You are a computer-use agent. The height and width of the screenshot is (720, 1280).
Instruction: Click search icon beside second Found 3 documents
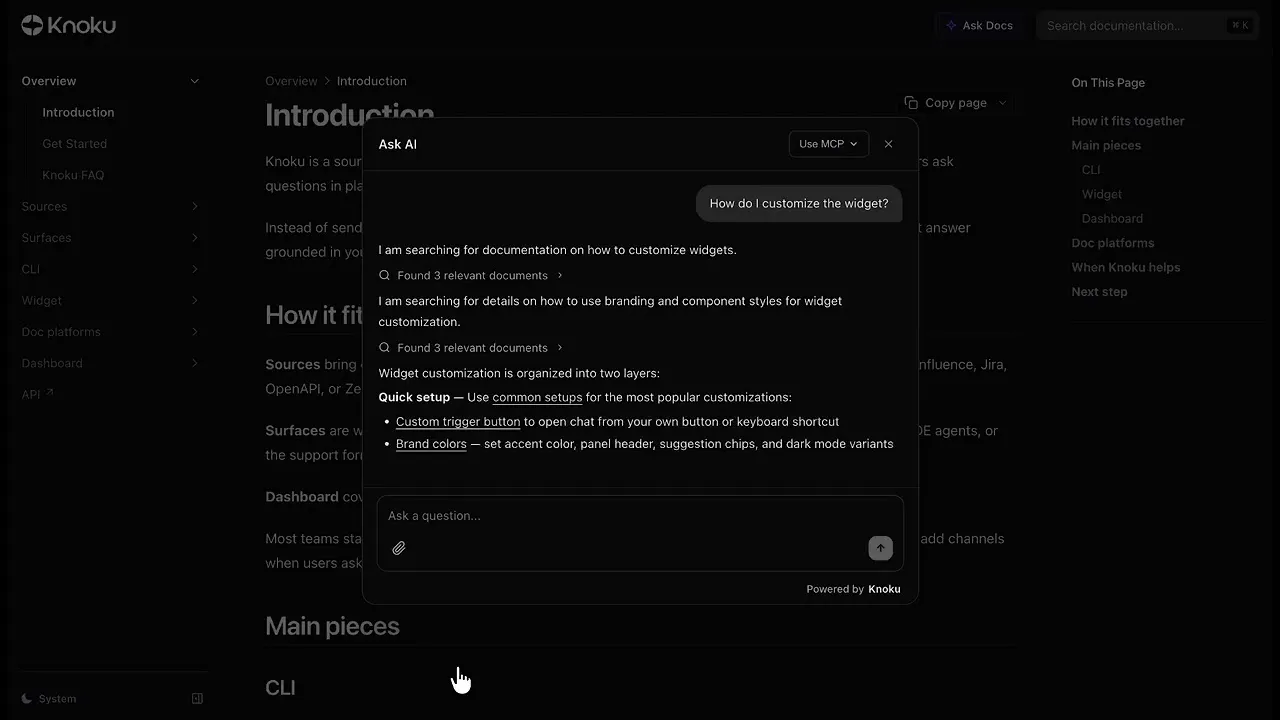tap(385, 348)
